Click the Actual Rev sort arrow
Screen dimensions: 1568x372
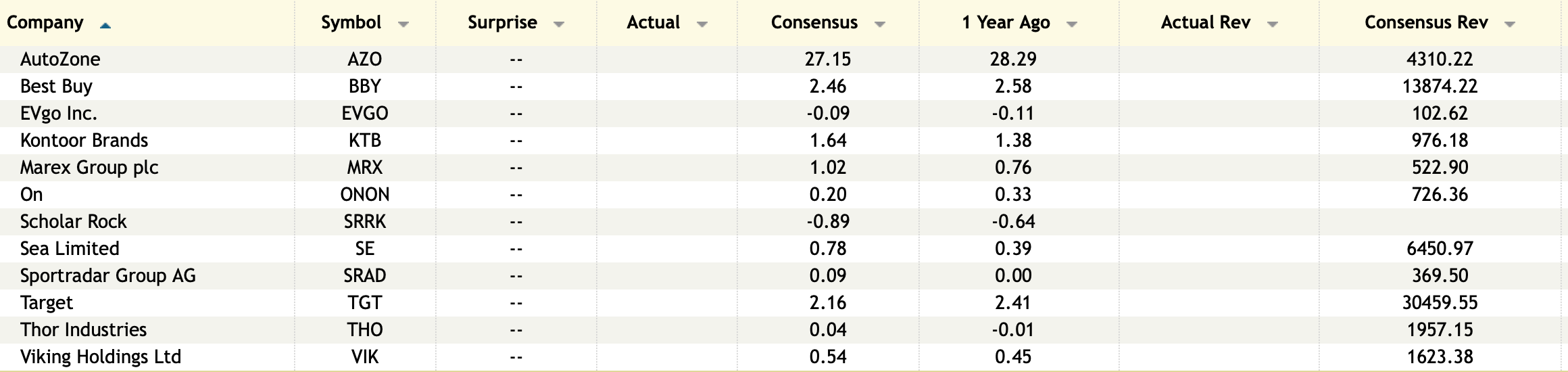tap(1273, 24)
